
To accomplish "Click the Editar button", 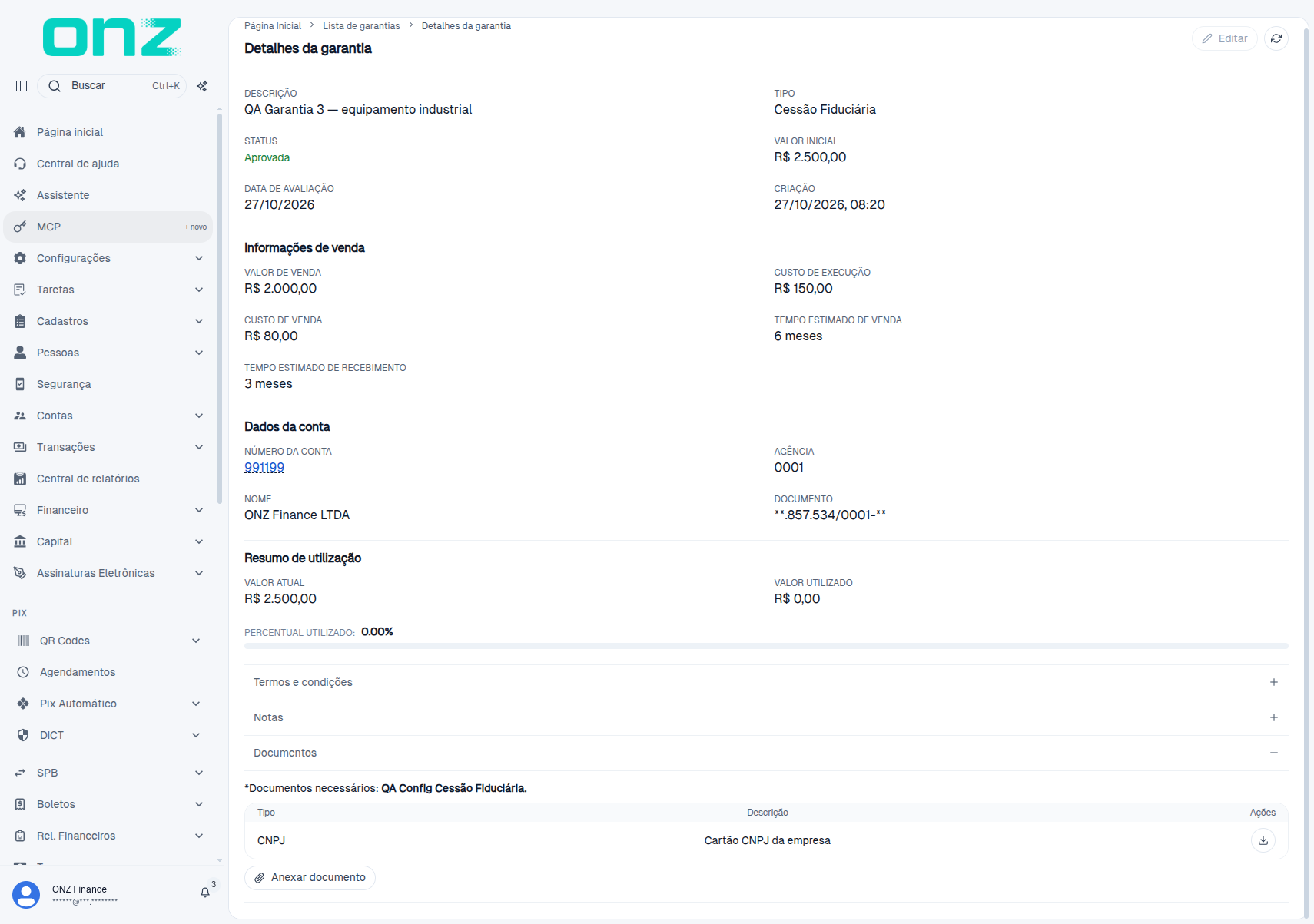I will (x=1224, y=38).
